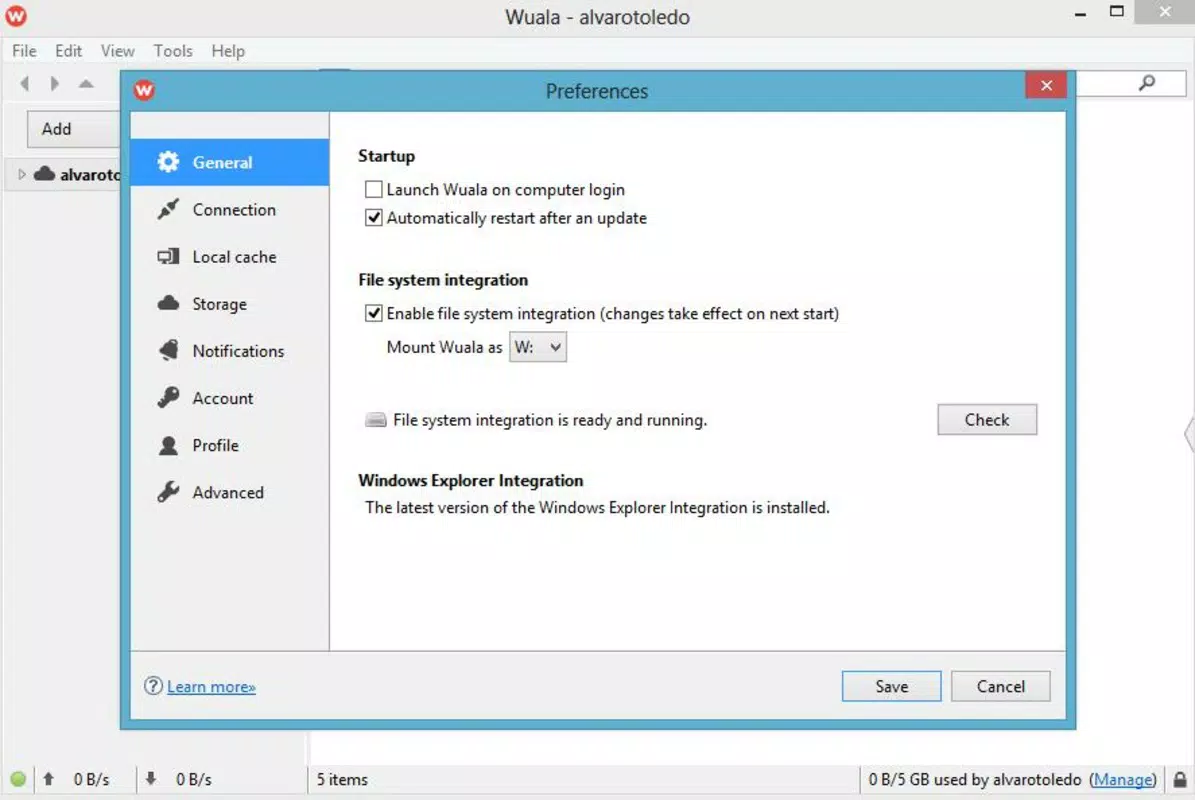Expand the alvarotoledo tree node

[21, 174]
